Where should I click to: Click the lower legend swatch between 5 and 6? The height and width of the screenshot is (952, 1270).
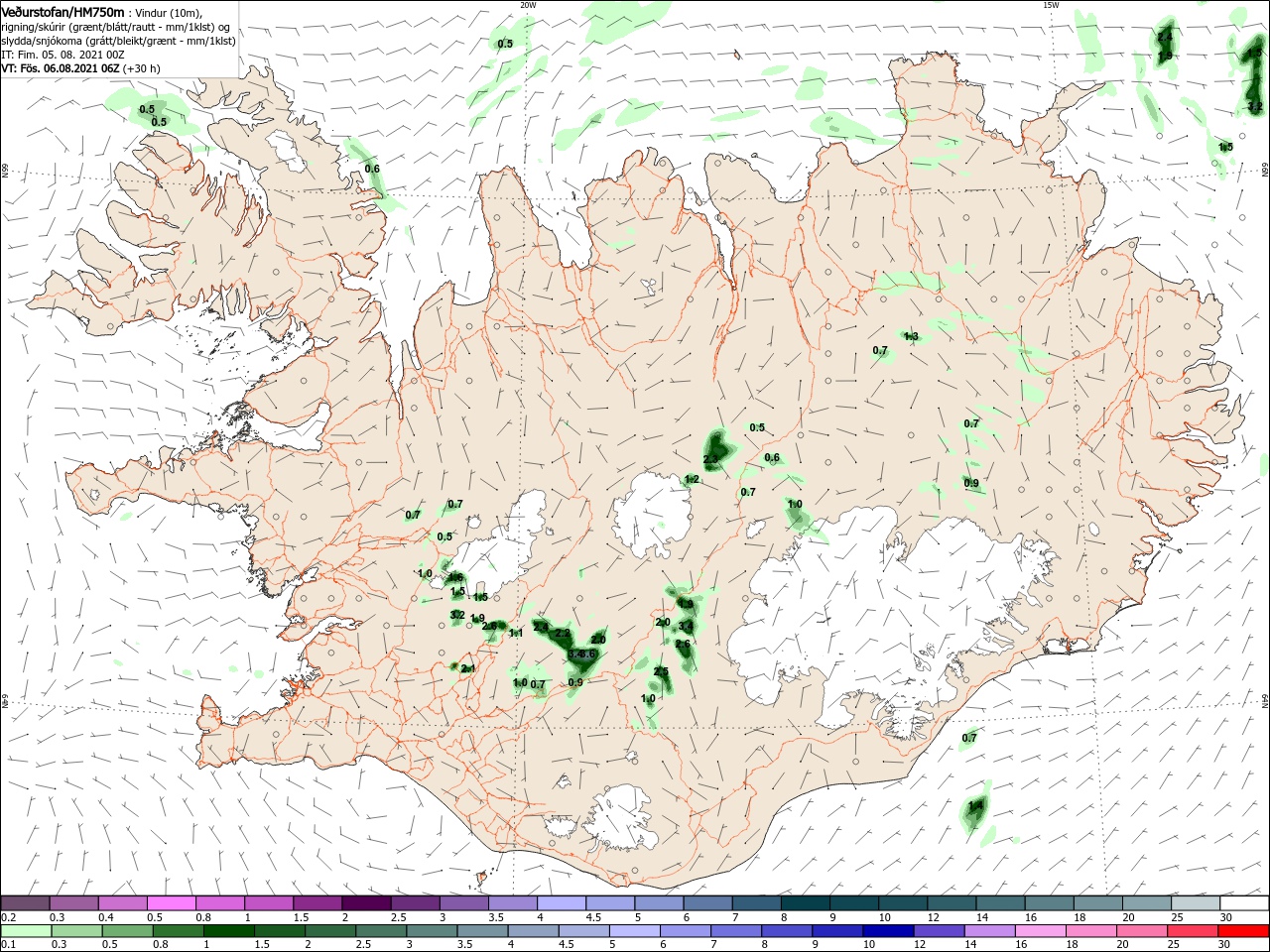[x=635, y=931]
